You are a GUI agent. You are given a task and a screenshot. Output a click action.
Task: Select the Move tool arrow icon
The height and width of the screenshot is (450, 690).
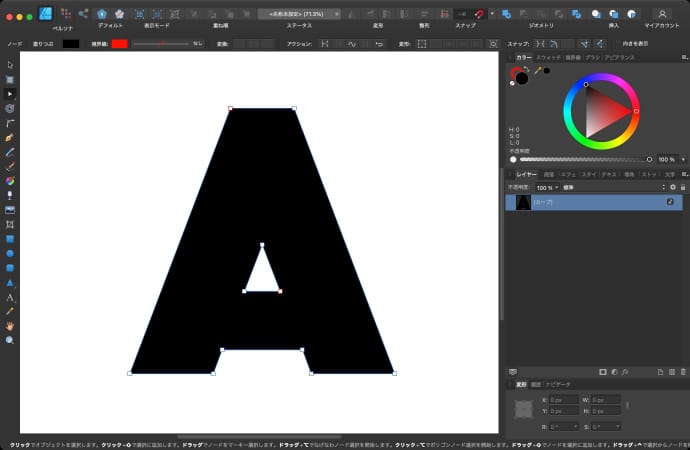tap(10, 65)
